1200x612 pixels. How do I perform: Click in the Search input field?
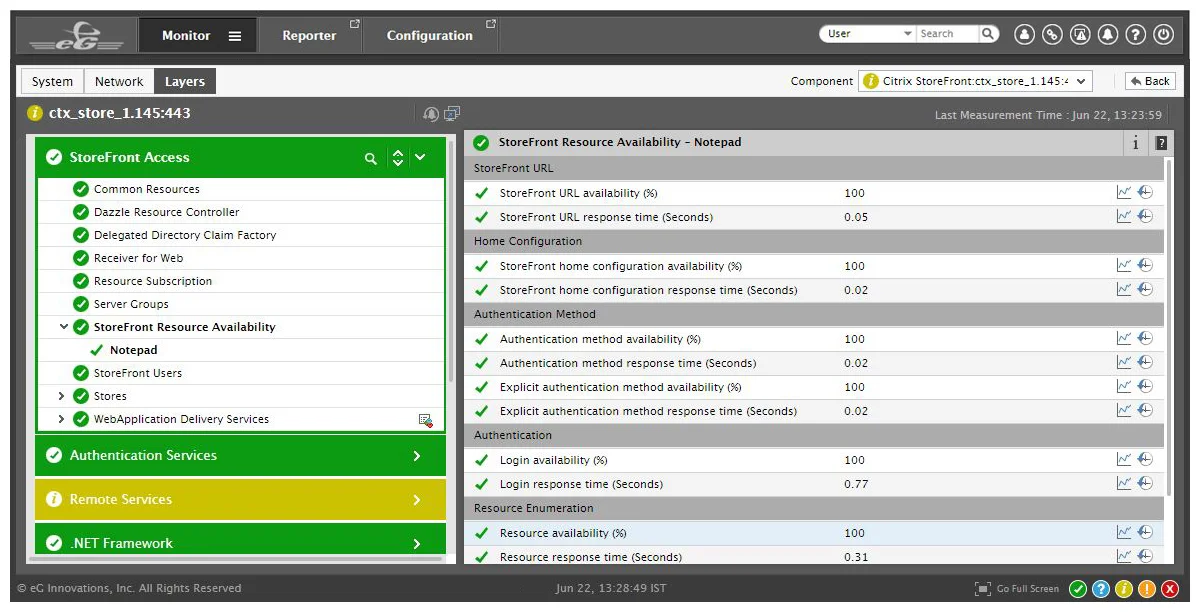coord(947,34)
